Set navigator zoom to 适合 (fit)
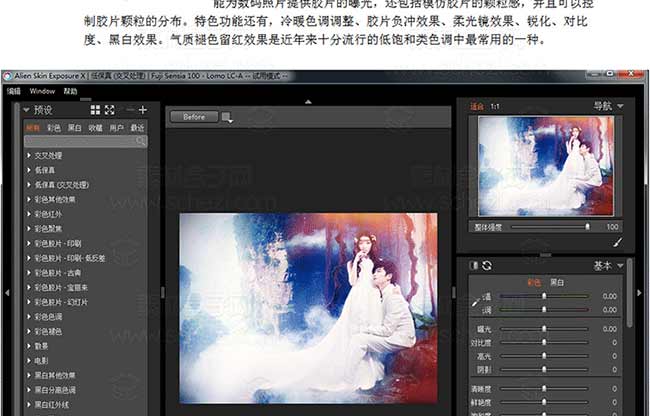 [x=477, y=107]
